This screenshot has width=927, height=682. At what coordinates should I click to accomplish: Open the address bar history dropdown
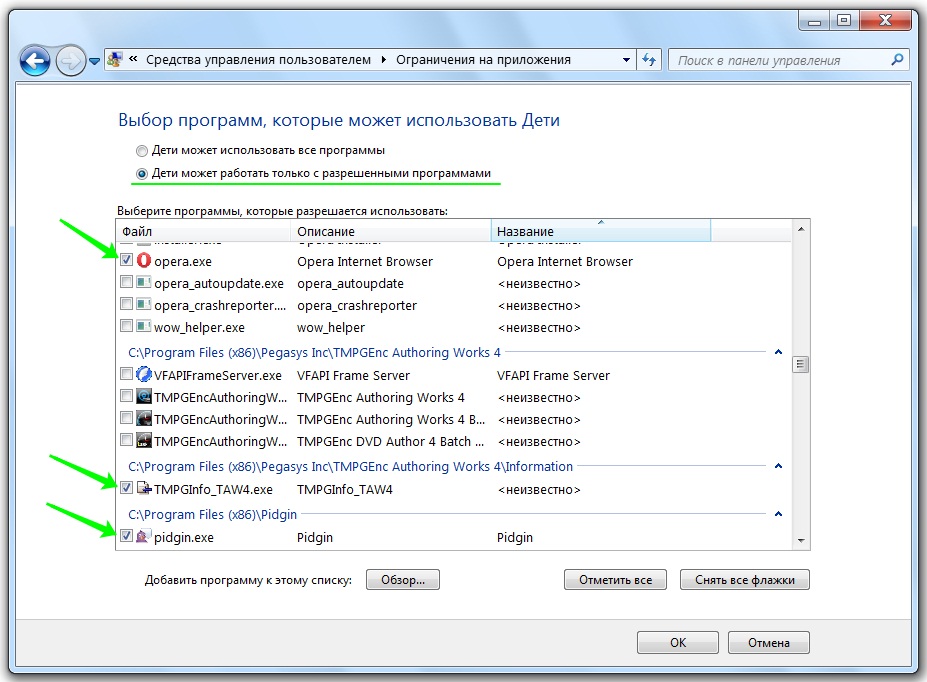coord(626,60)
